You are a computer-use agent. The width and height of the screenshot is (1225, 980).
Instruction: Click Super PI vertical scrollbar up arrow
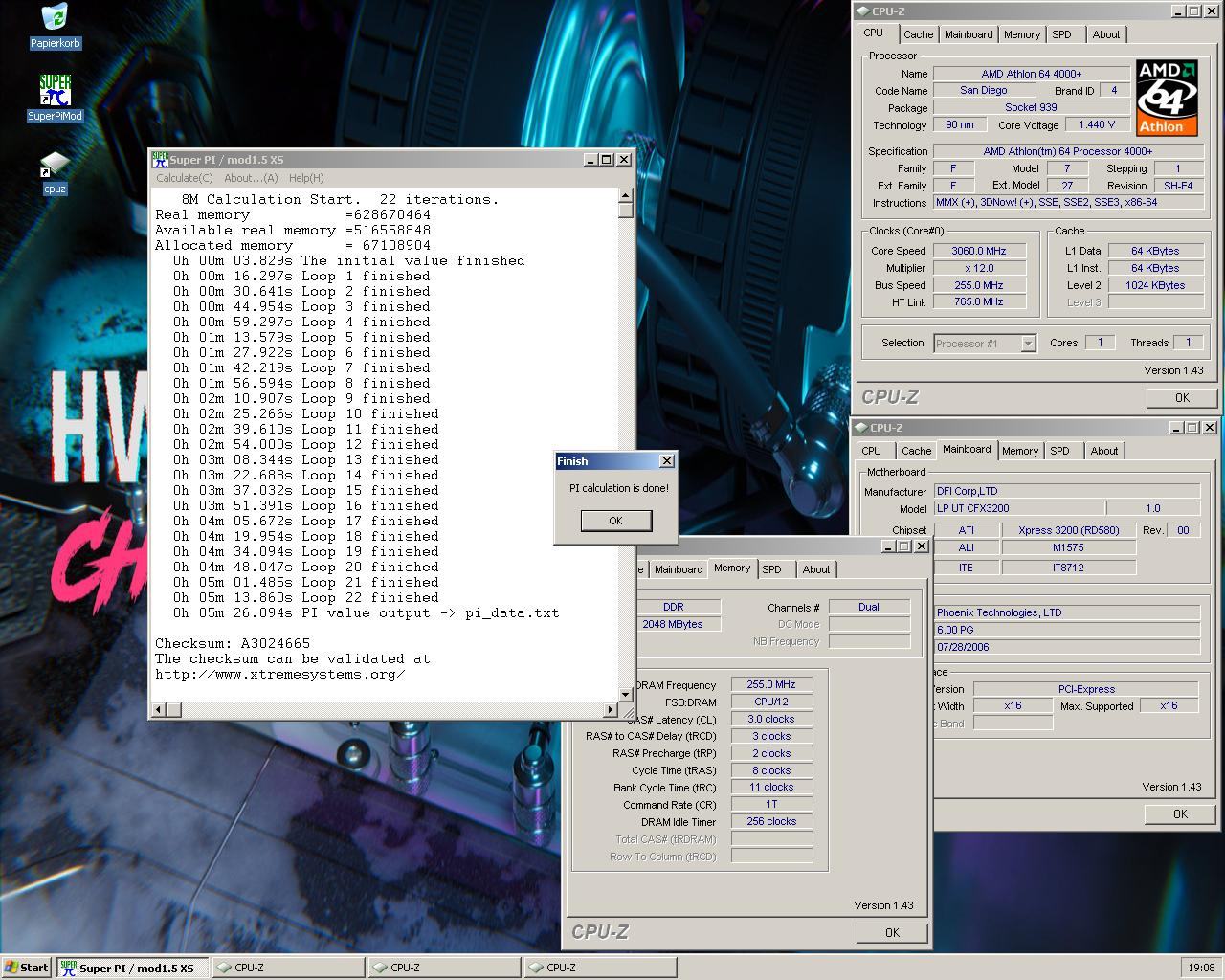click(x=626, y=196)
